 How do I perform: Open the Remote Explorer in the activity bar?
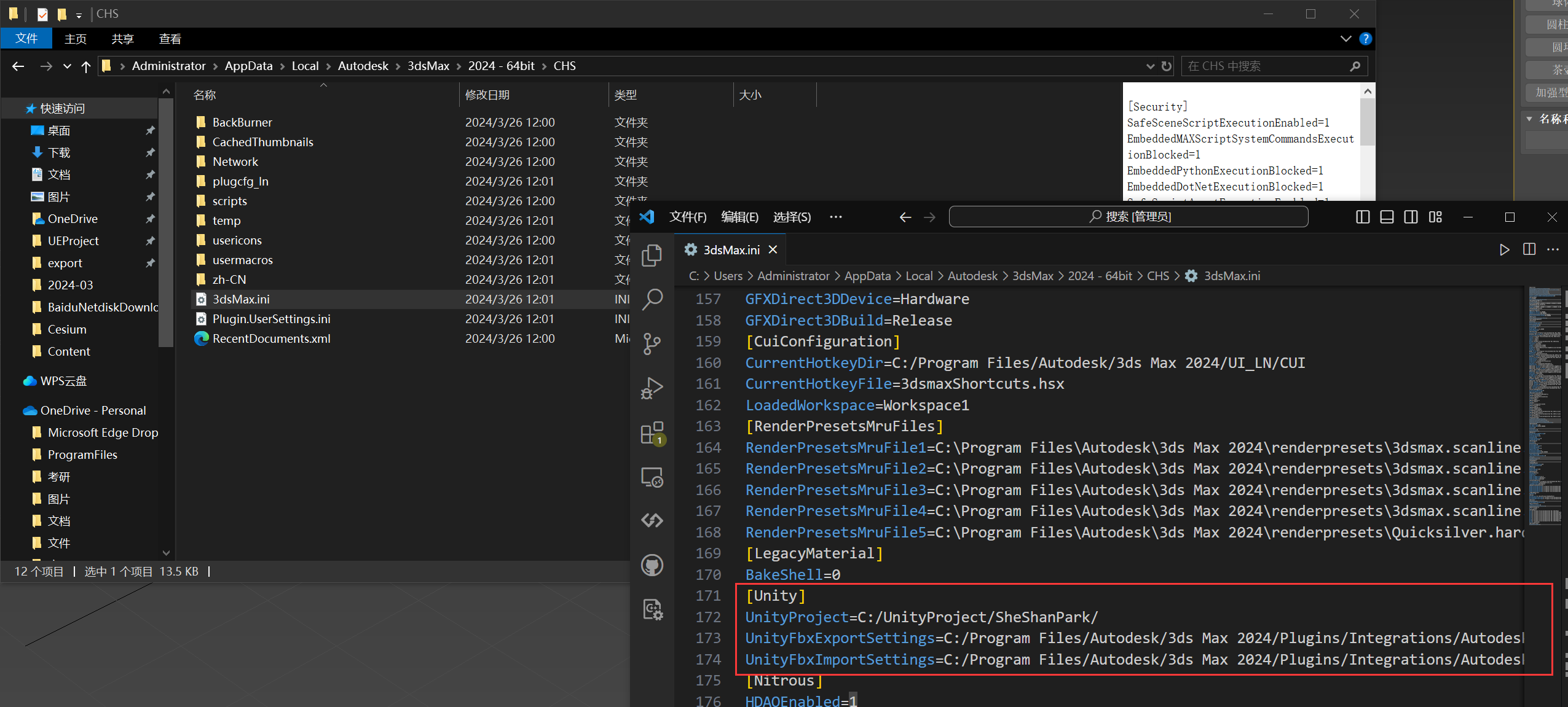click(x=653, y=477)
